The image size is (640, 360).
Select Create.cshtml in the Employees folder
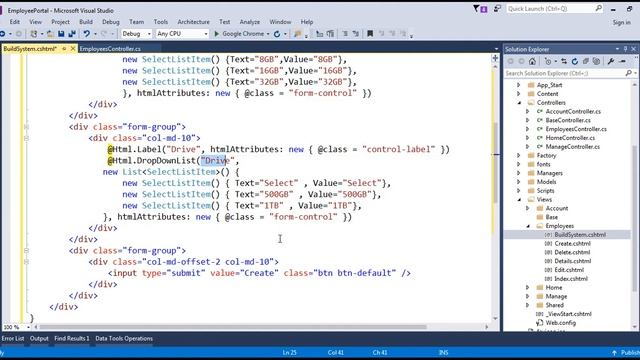click(x=572, y=244)
